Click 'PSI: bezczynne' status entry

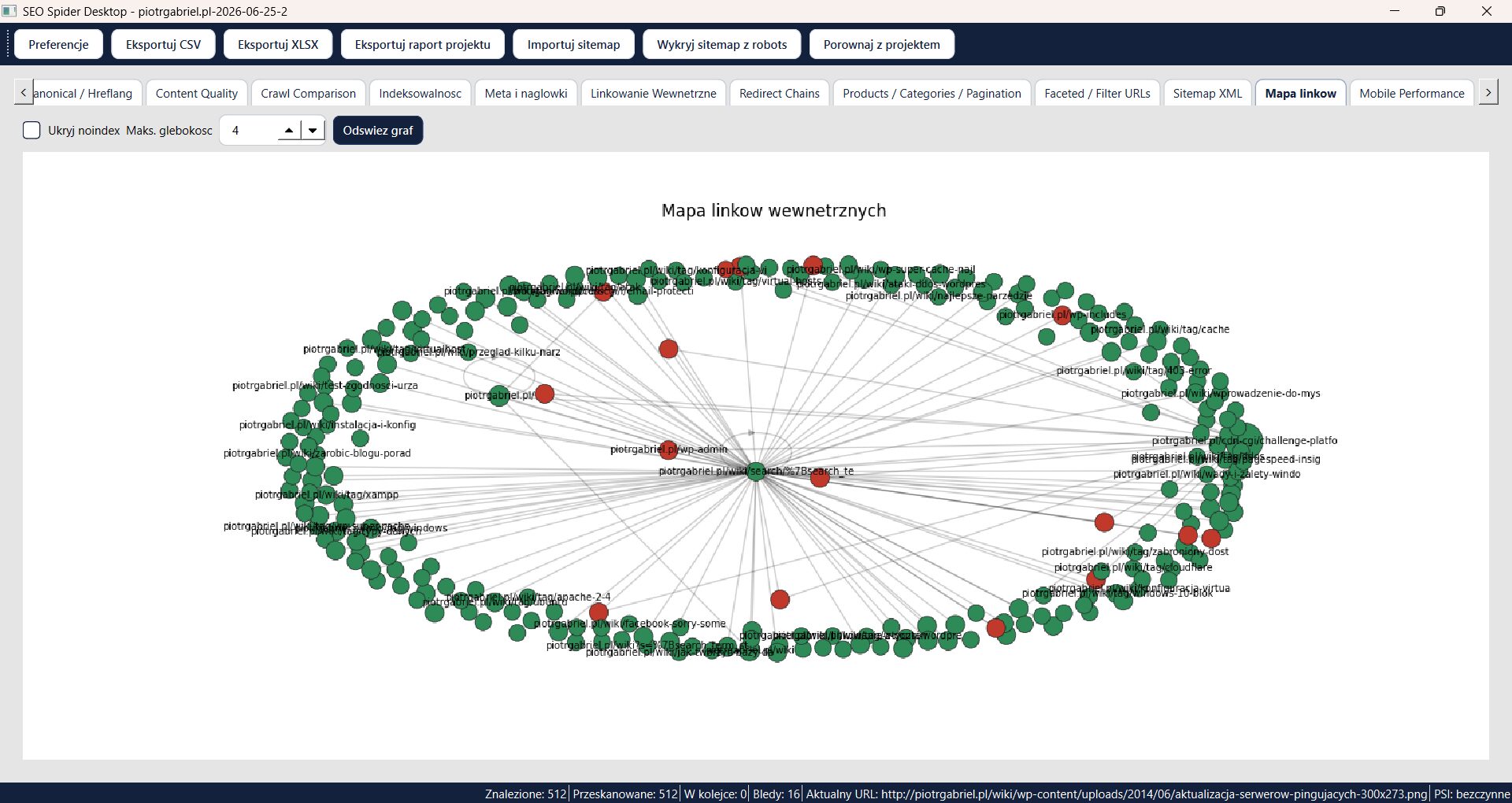(1471, 794)
